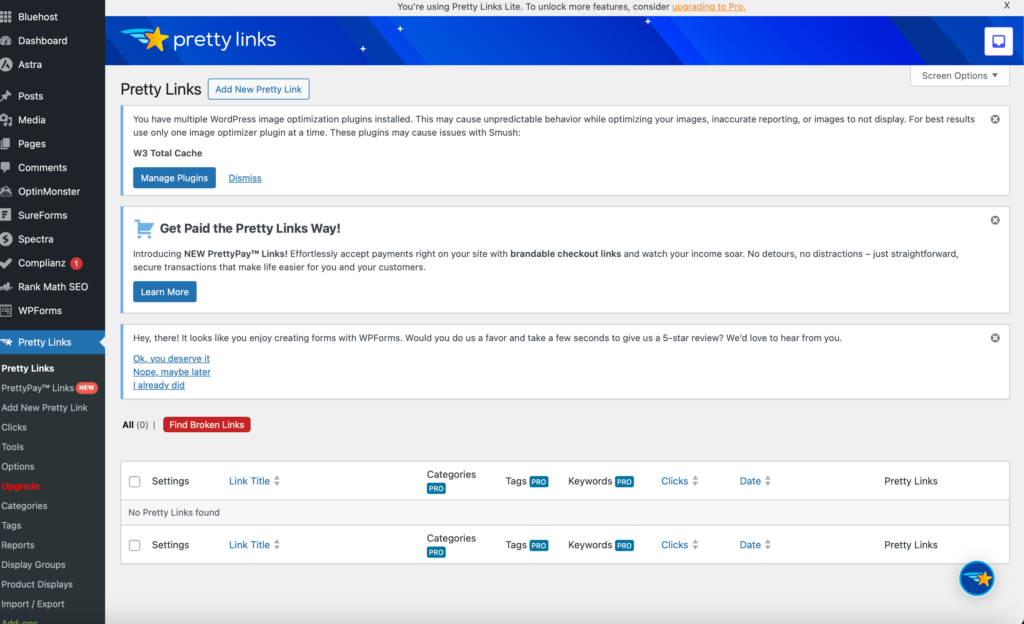This screenshot has height=624, width=1024.
Task: Open the Screen Options dropdown
Action: click(x=958, y=75)
